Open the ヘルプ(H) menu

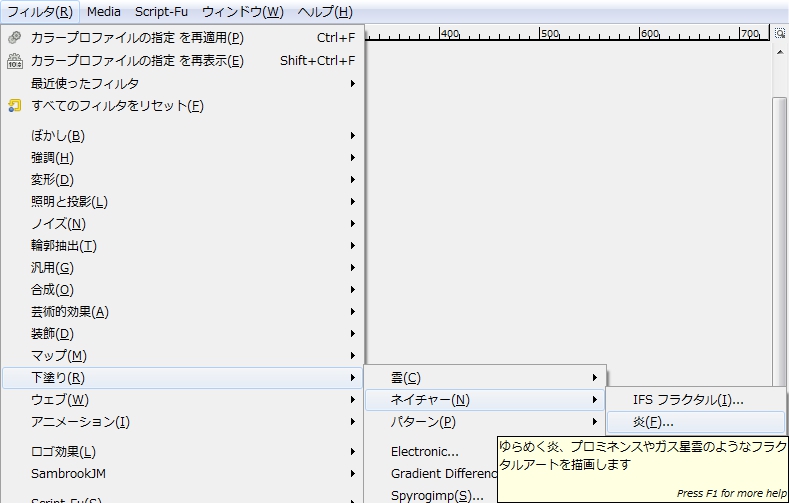325,12
